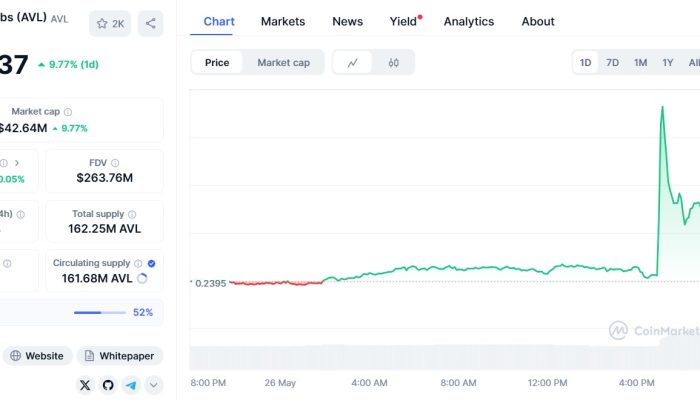Switch to line chart view icon
This screenshot has height=400, width=700.
click(x=353, y=63)
